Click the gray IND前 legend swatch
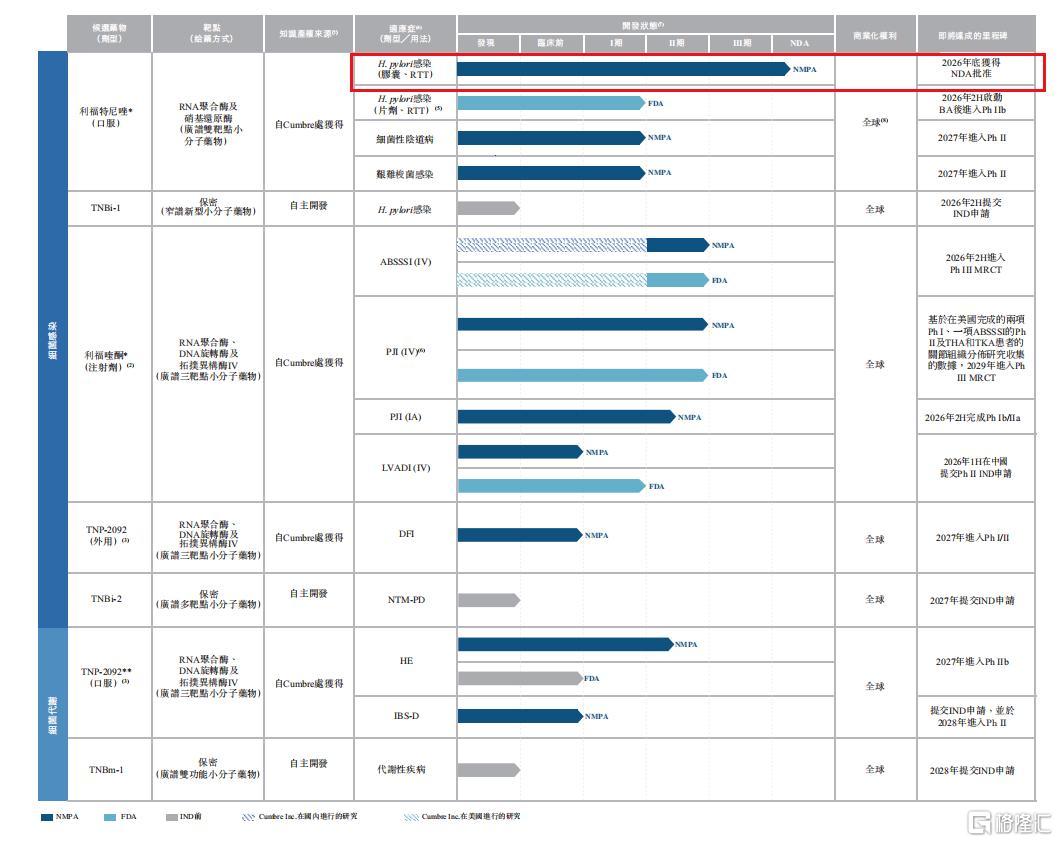The width and height of the screenshot is (1058, 842). pyautogui.click(x=171, y=817)
